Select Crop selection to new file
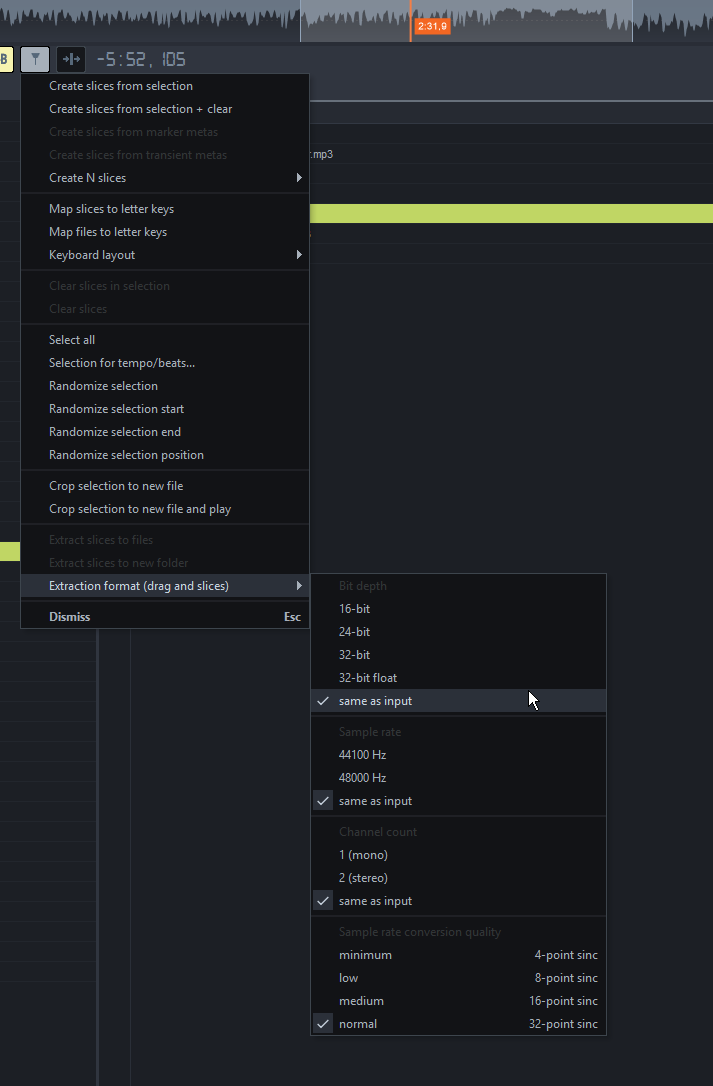Viewport: 713px width, 1086px height. [116, 486]
